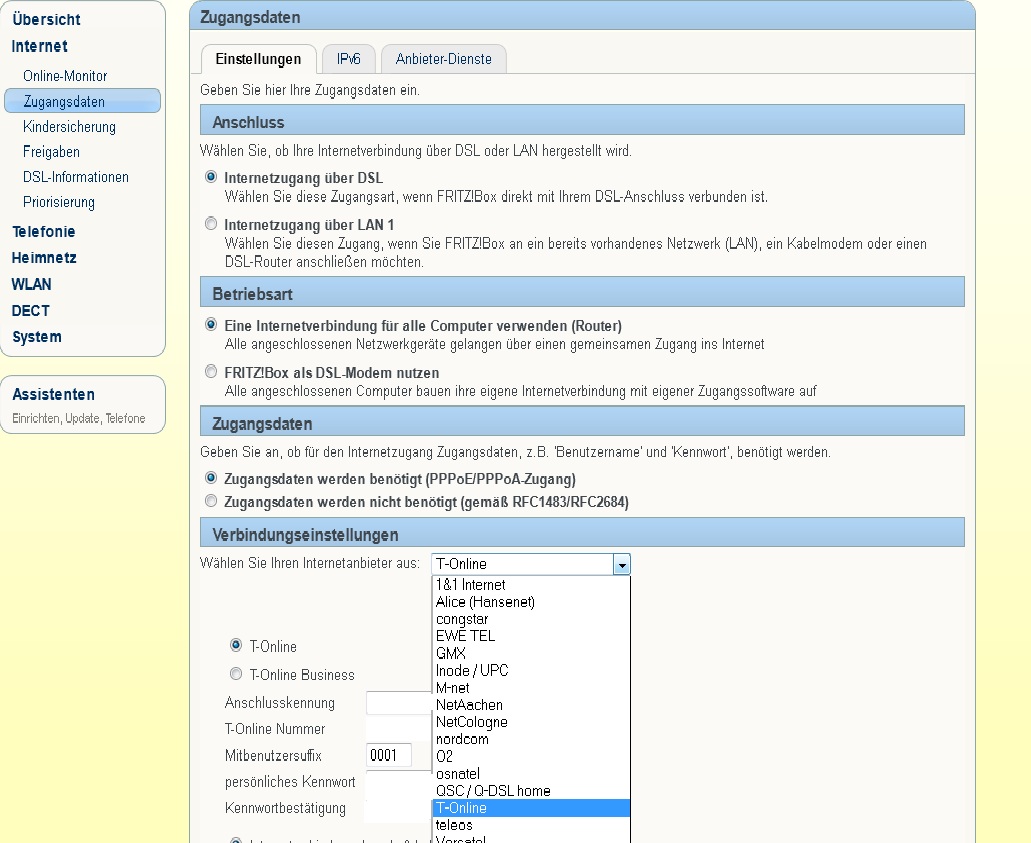Select T-Online Business radio button
The width and height of the screenshot is (1031, 843).
(236, 673)
